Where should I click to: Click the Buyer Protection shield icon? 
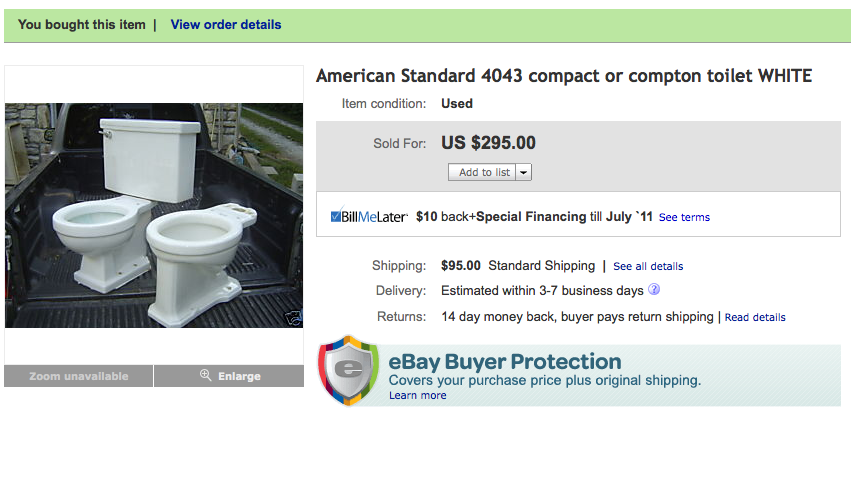(x=347, y=371)
